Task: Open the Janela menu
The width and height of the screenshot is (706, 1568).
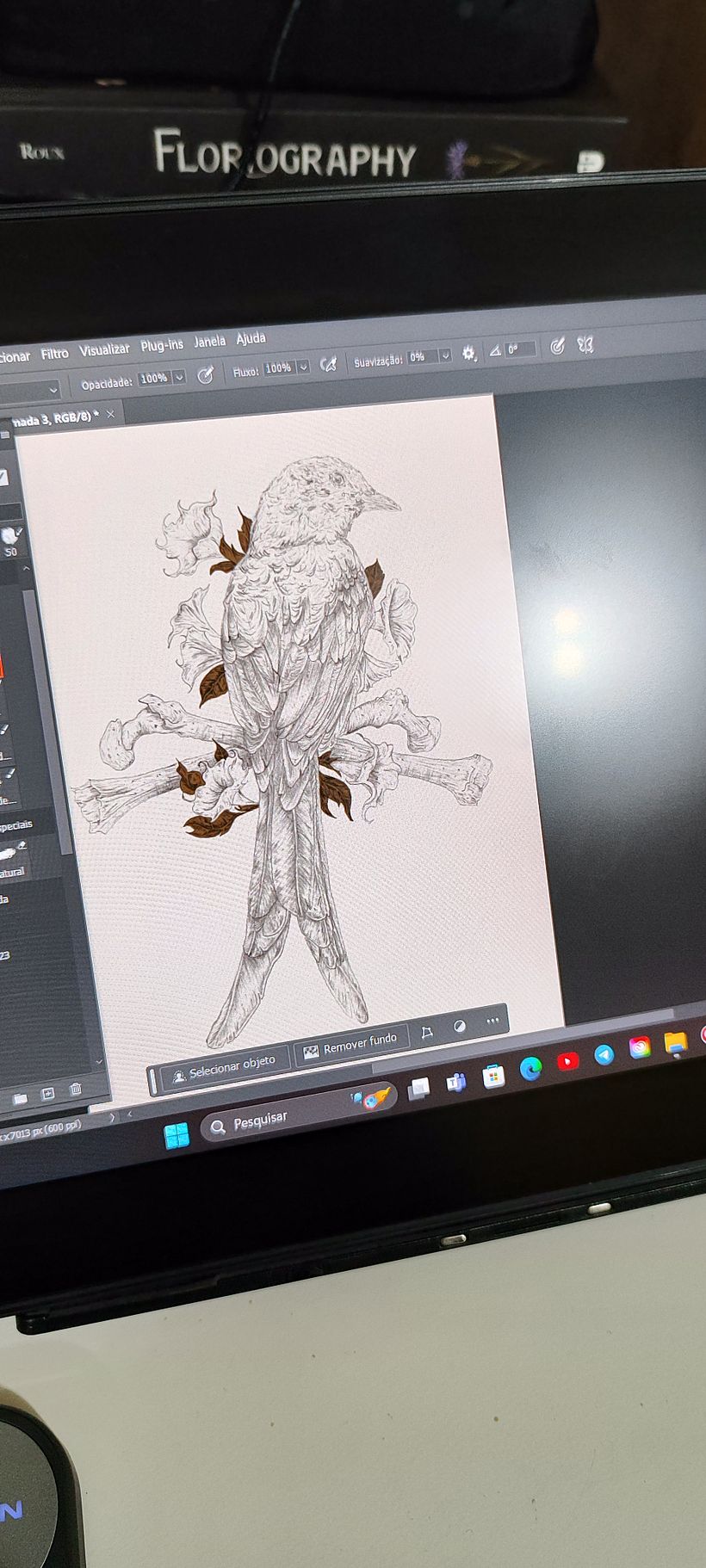Action: 209,342
